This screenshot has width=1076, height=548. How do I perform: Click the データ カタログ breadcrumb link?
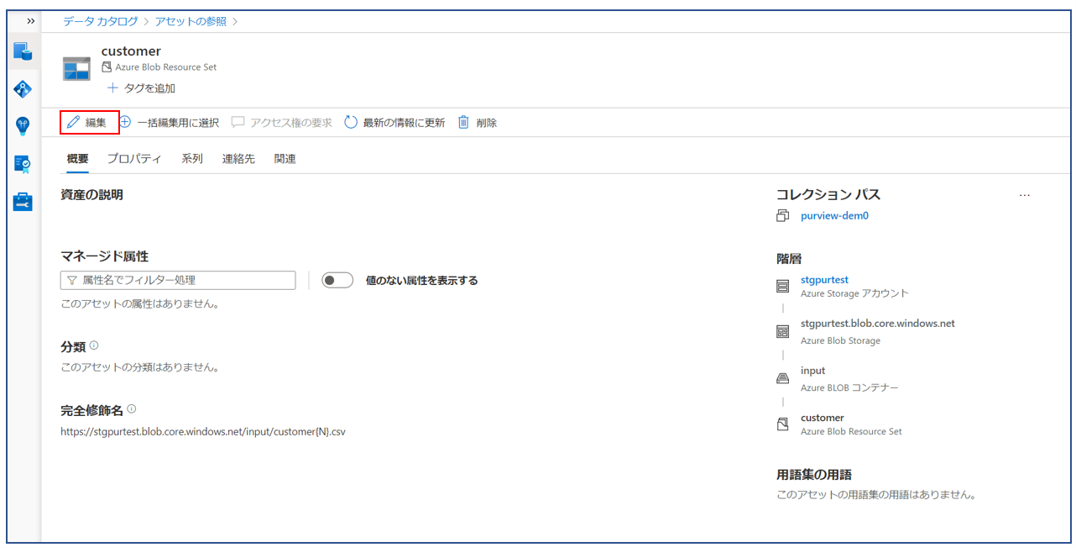tap(101, 21)
